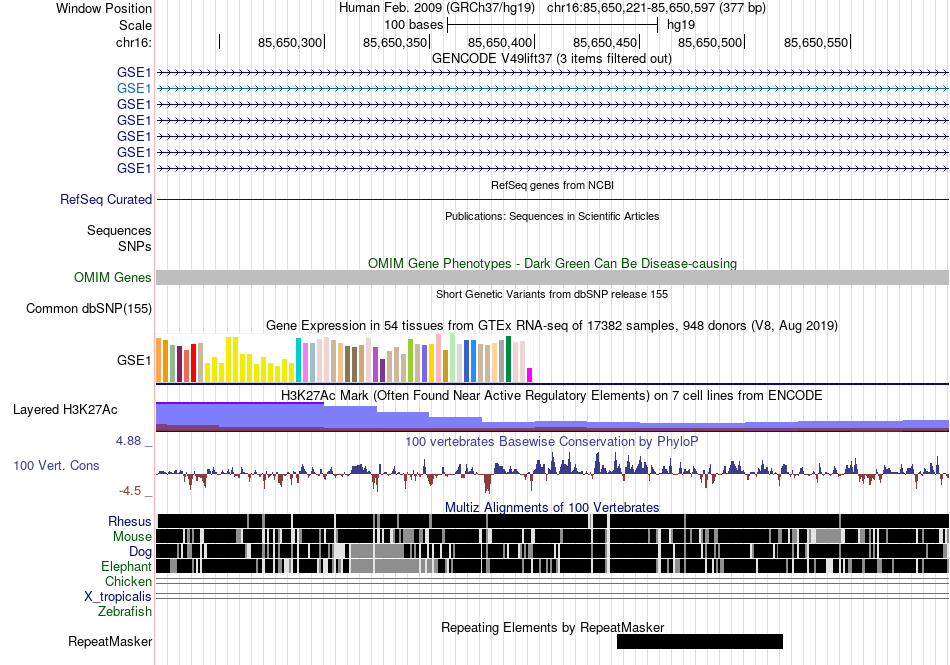Image resolution: width=950 pixels, height=665 pixels.
Task: Click the SNPs track label
Action: (135, 246)
